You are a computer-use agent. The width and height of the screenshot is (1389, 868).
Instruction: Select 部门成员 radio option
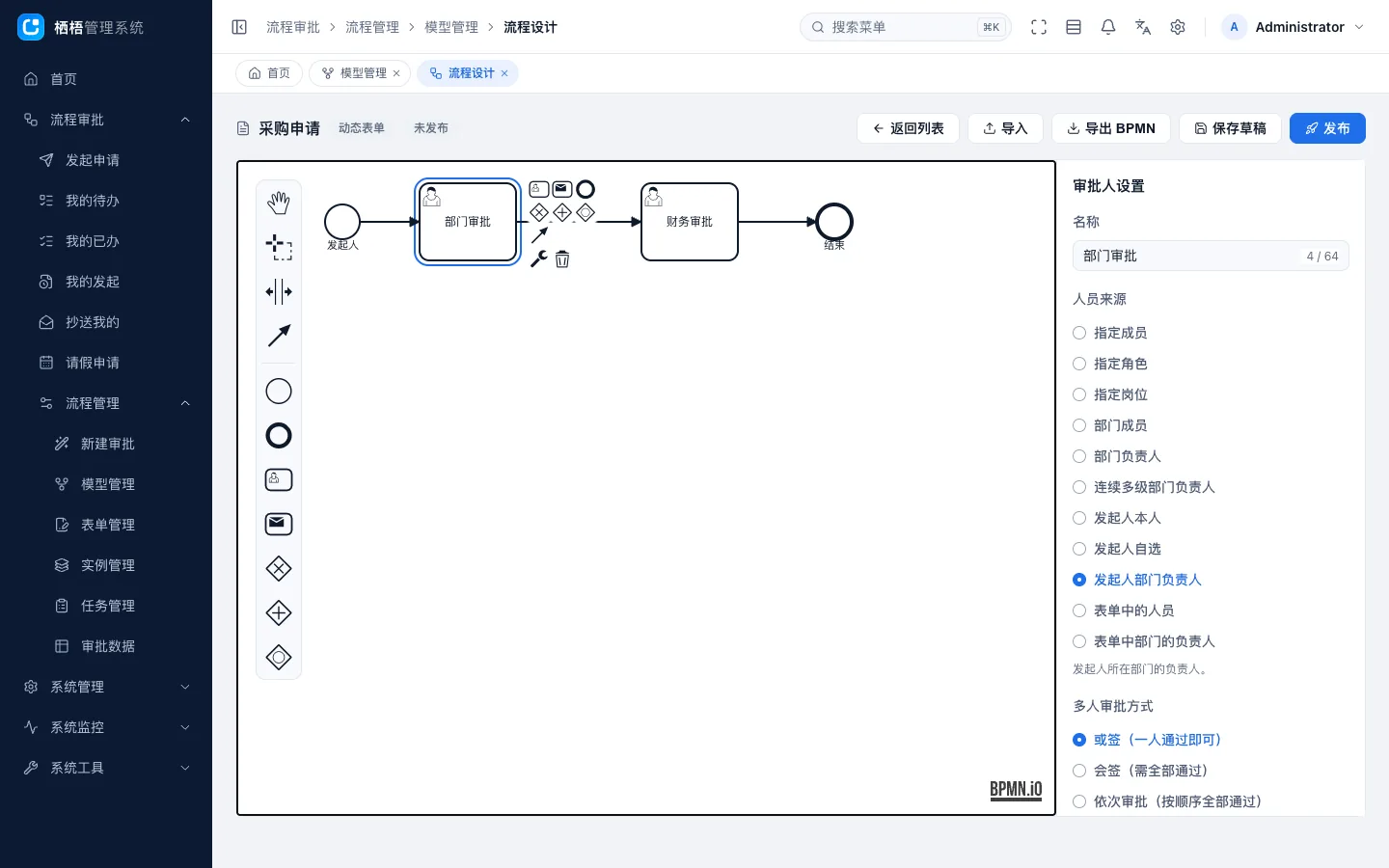[1110, 425]
